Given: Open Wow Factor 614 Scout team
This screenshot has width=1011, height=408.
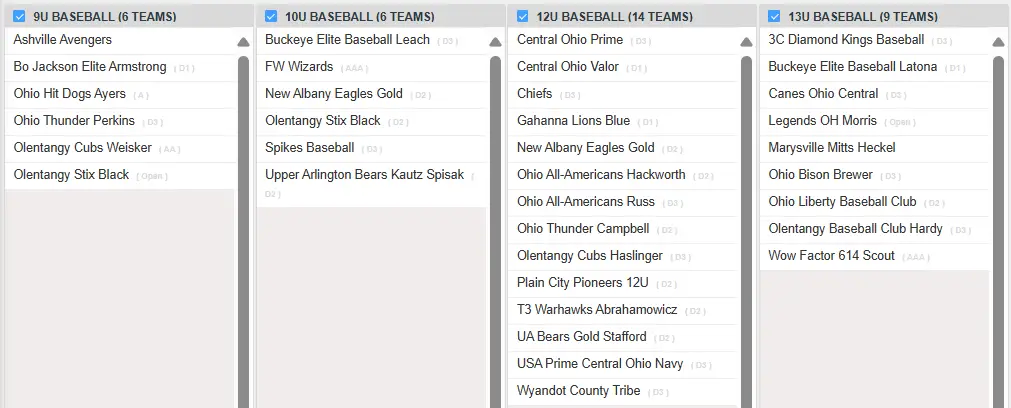Looking at the screenshot, I should [831, 256].
